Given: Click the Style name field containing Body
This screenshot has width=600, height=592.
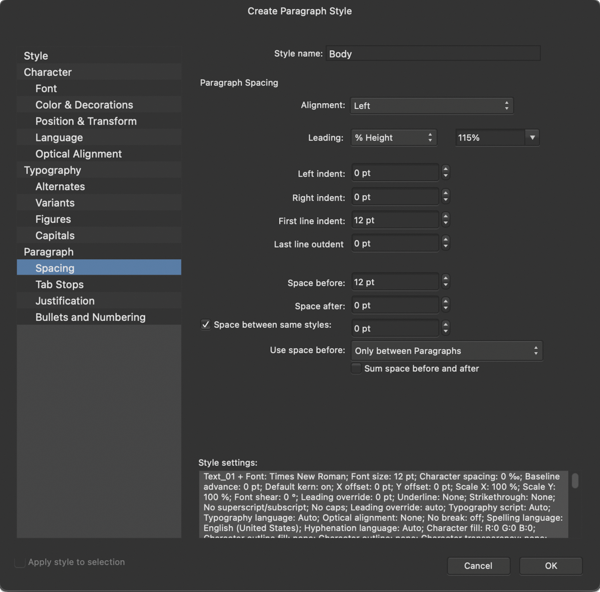Looking at the screenshot, I should pyautogui.click(x=433, y=54).
